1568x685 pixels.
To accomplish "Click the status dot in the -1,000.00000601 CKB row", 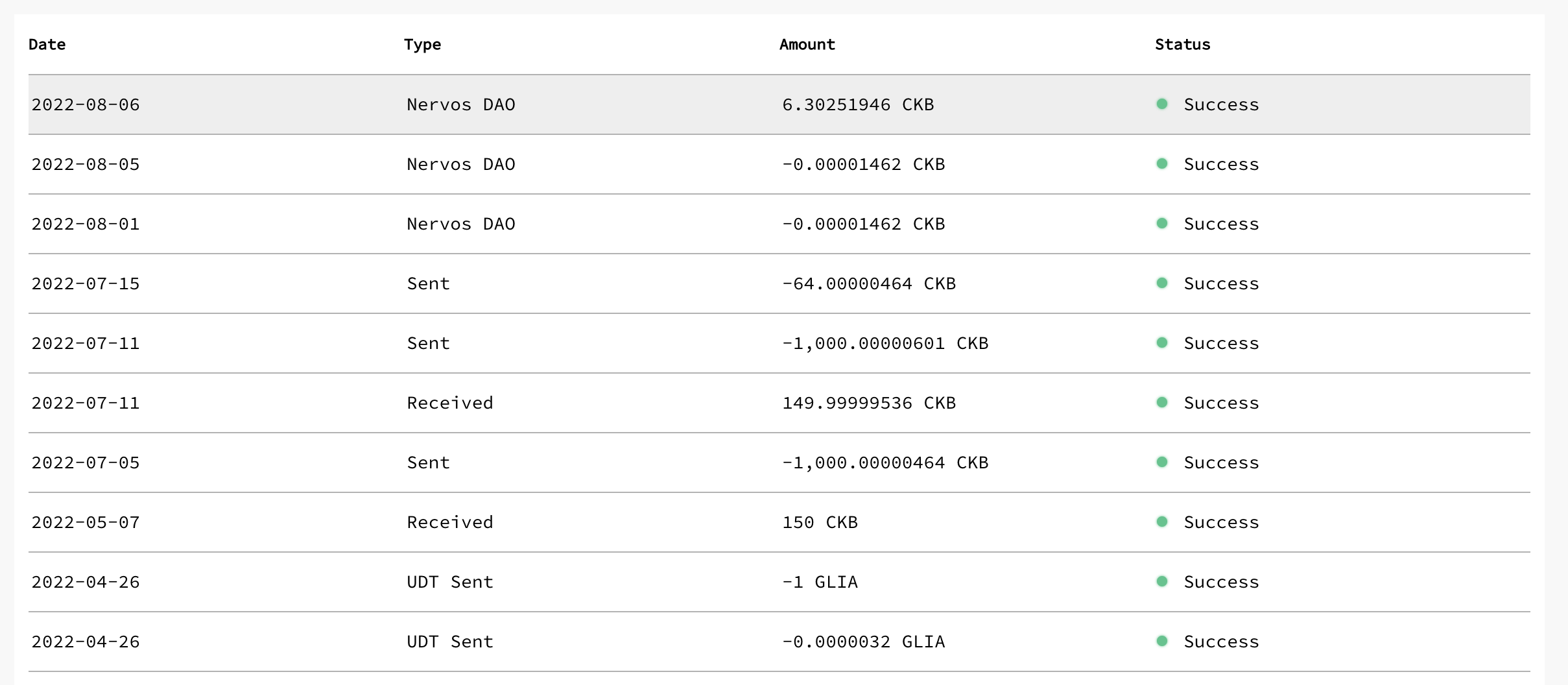I will pos(1162,342).
